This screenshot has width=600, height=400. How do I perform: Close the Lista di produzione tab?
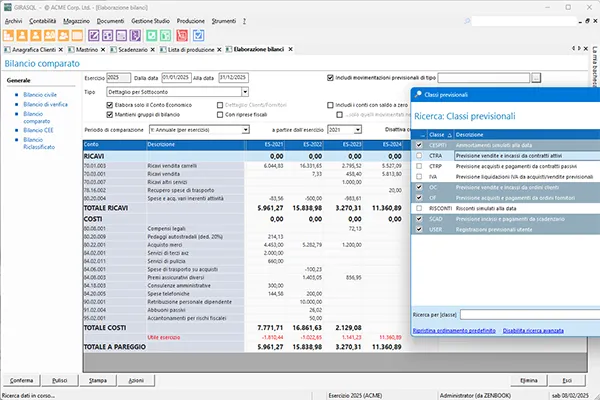[x=219, y=50]
